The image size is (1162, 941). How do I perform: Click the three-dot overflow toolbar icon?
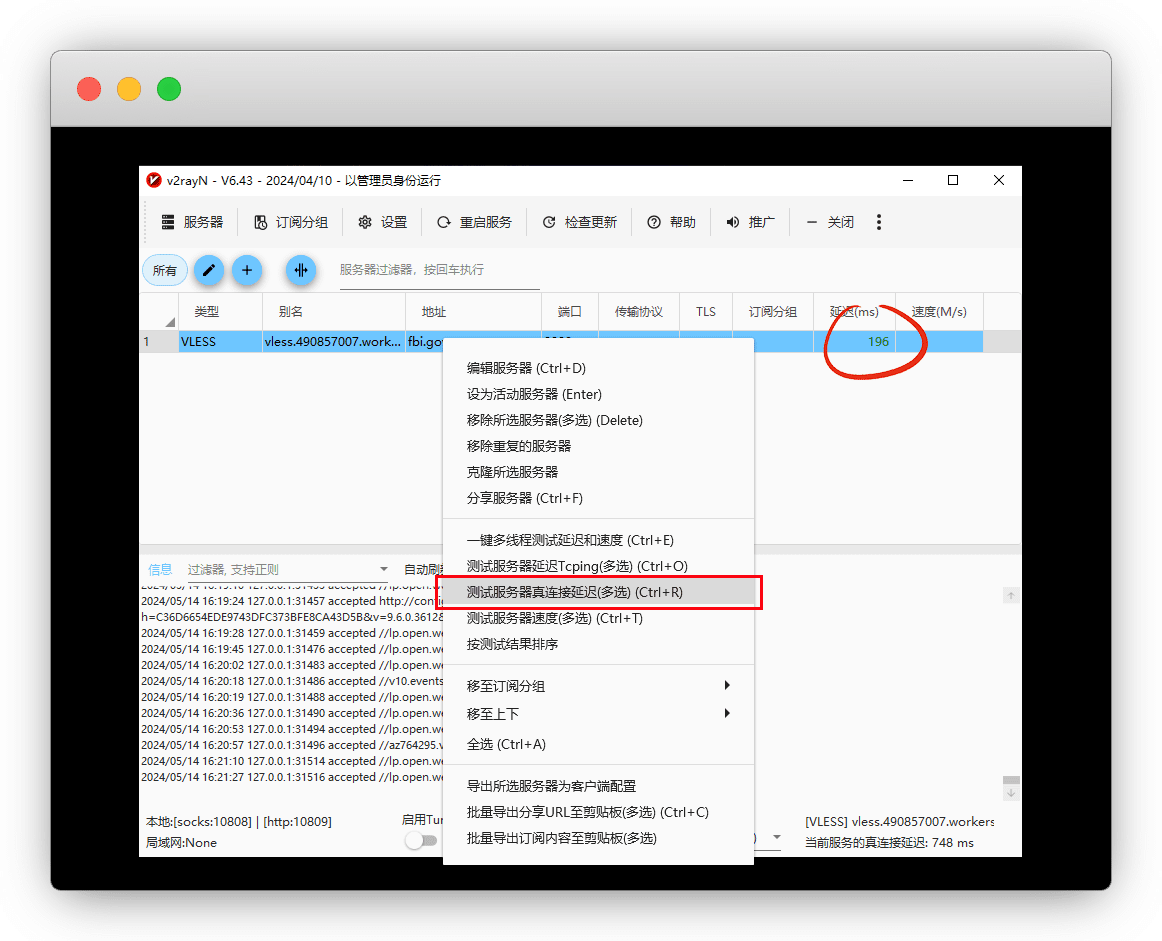(x=879, y=222)
